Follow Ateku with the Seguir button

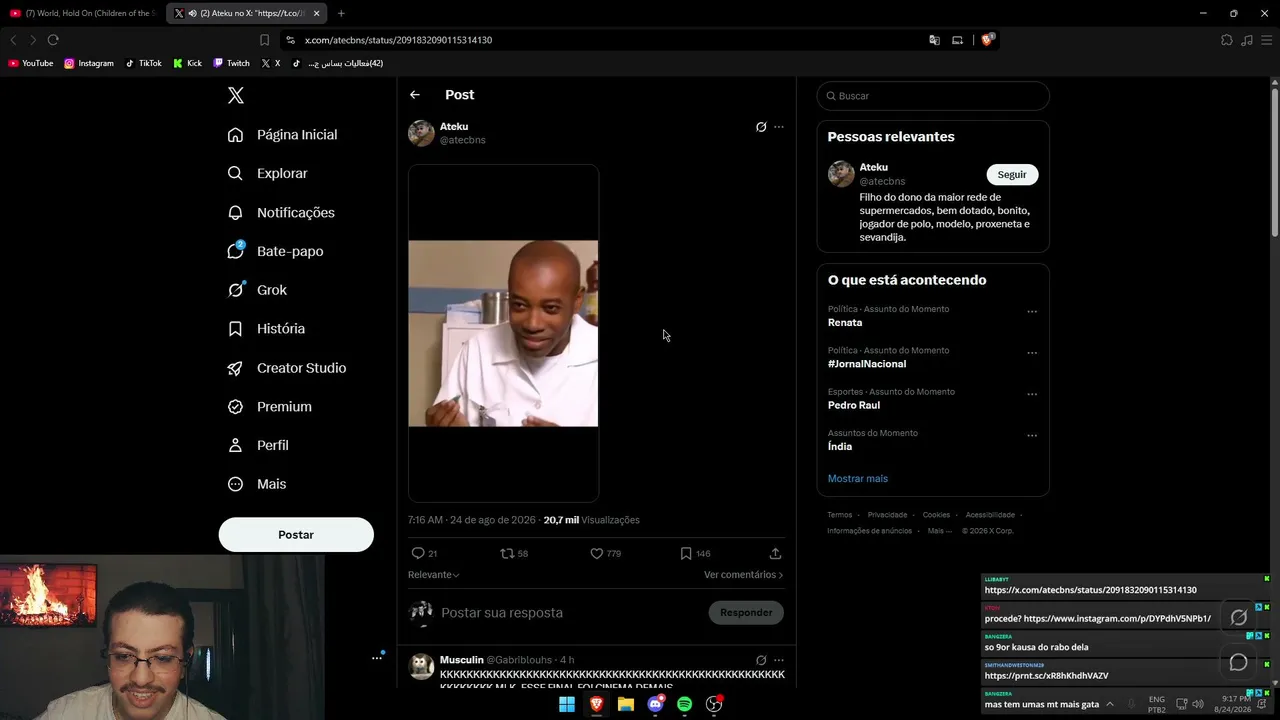click(1012, 175)
